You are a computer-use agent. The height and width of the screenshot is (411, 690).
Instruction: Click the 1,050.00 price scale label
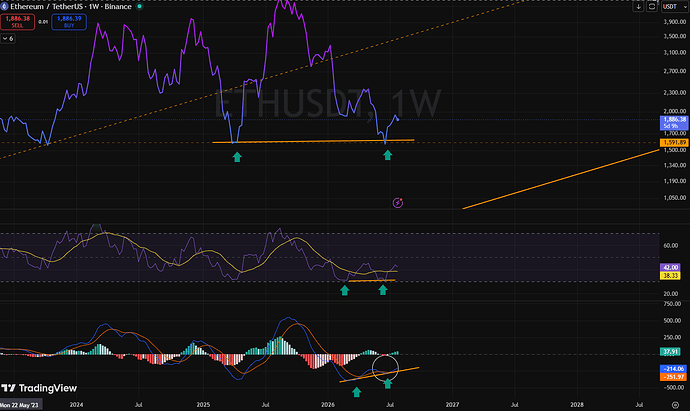675,198
